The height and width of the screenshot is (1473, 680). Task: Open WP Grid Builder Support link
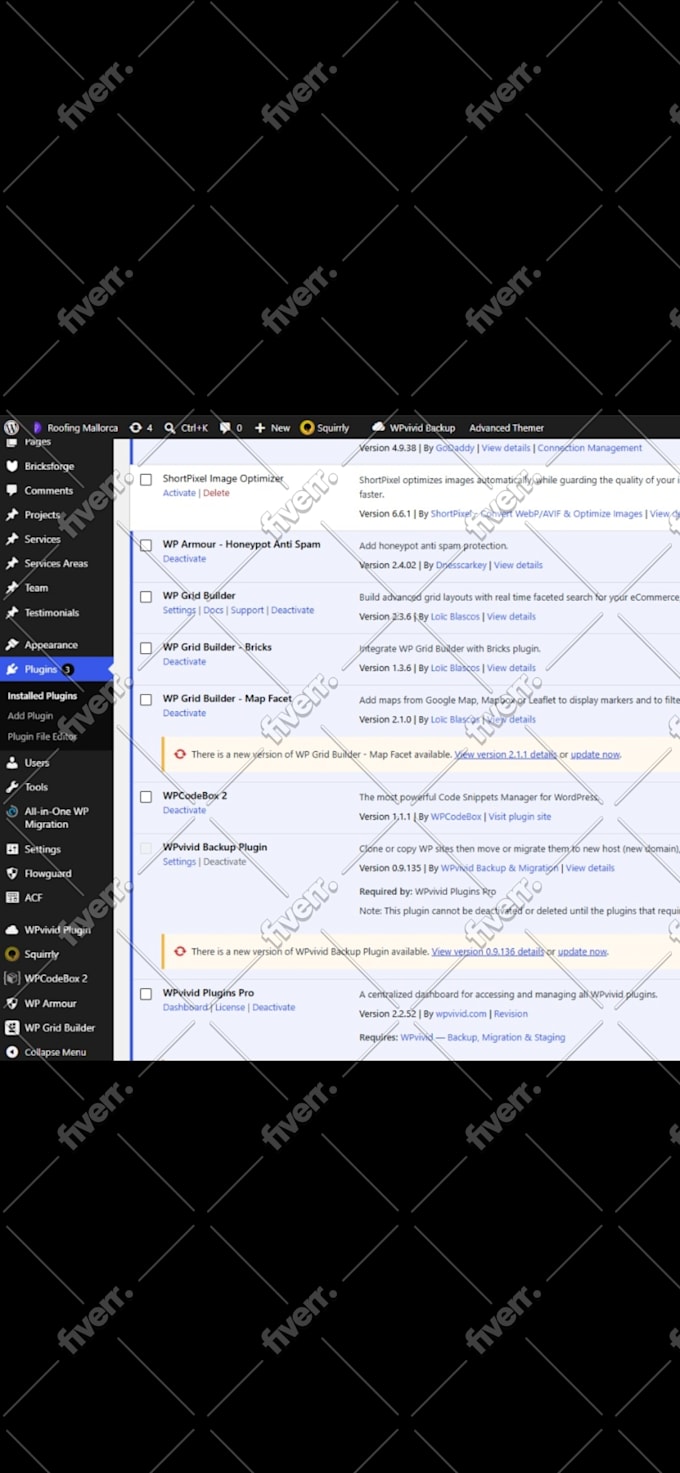point(247,610)
